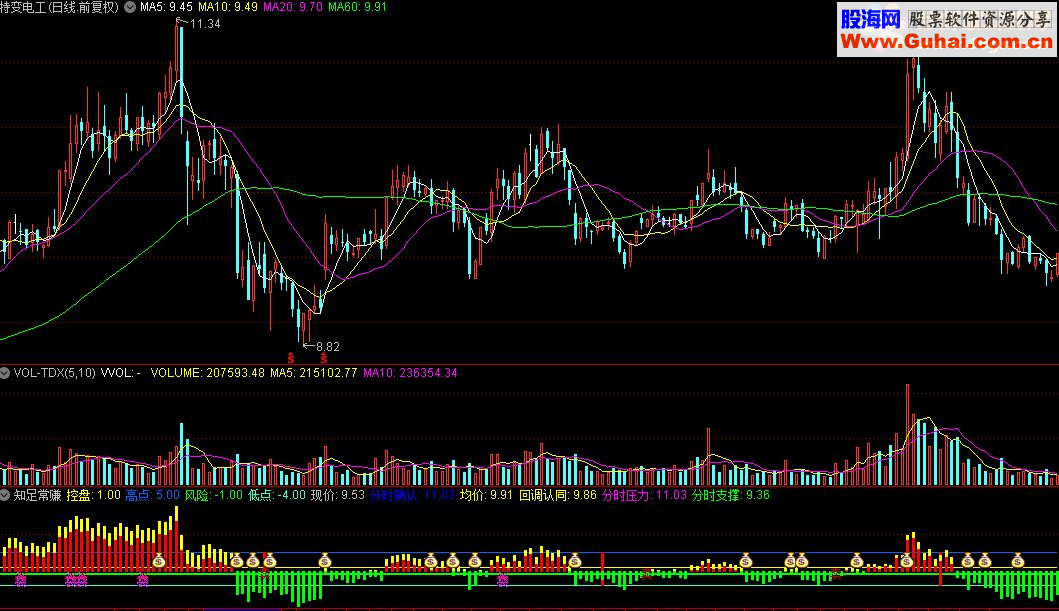
Task: Click the left red $ marker under the price chart
Action: (x=291, y=358)
